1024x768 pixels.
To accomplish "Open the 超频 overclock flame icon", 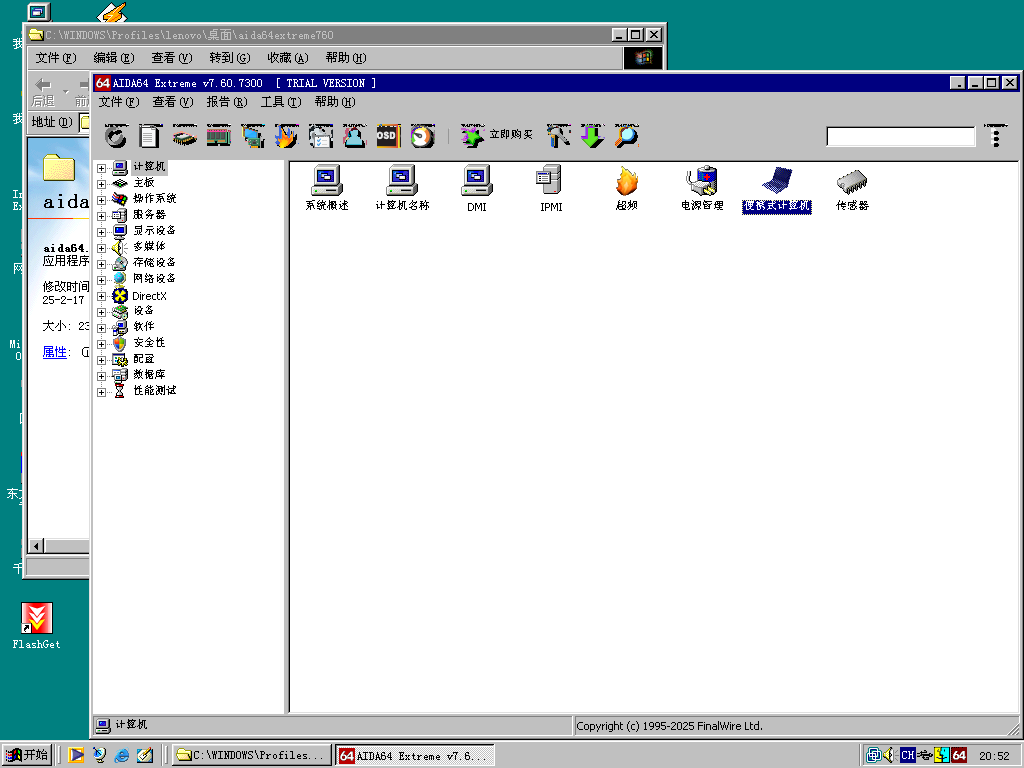I will coord(626,188).
